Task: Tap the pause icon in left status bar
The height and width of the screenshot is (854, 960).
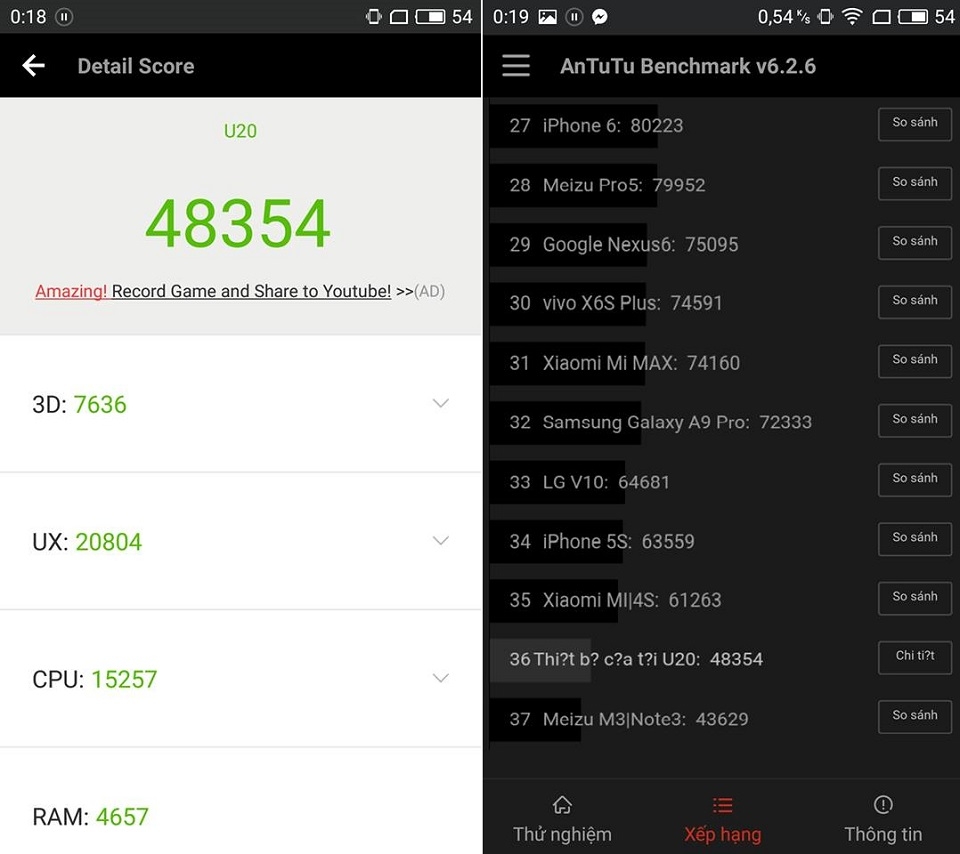Action: pos(64,17)
